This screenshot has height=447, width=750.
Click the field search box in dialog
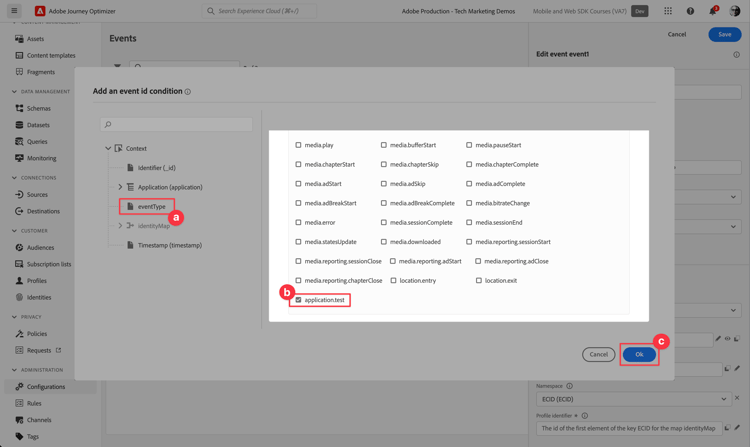[176, 124]
